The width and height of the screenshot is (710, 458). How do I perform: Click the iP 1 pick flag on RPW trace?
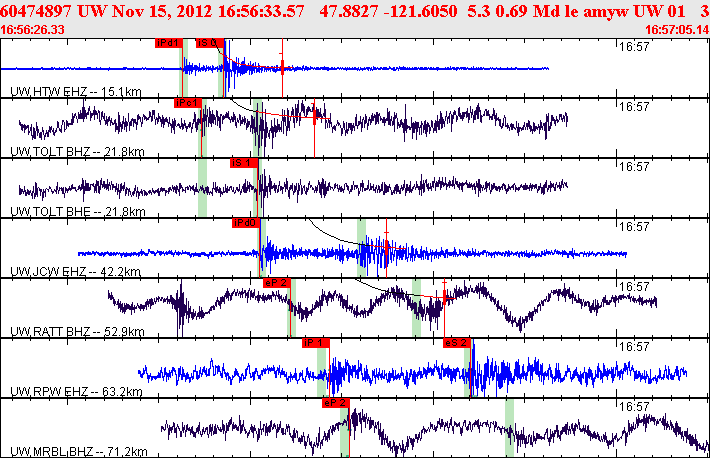[315, 342]
